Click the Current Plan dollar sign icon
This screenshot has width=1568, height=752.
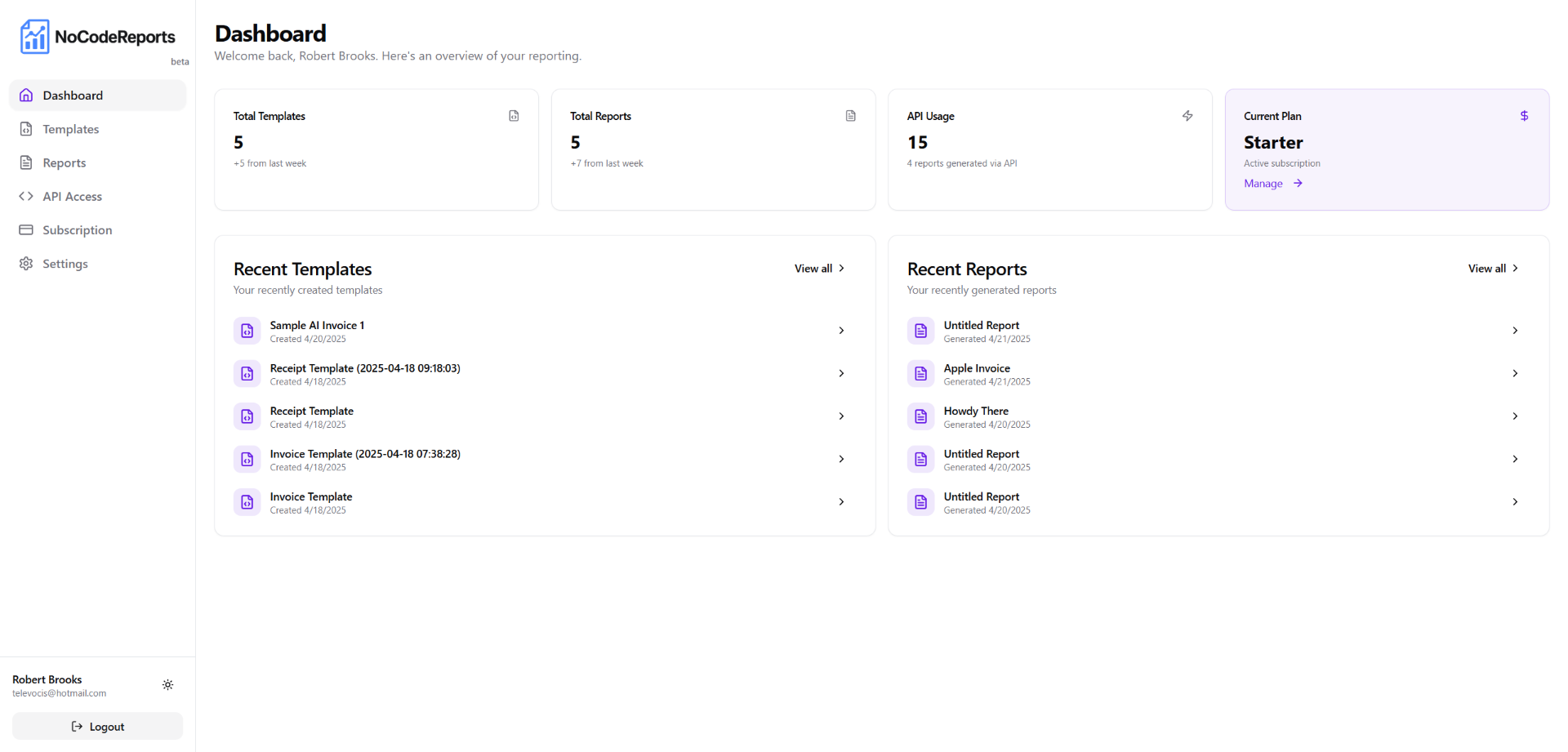[1524, 116]
